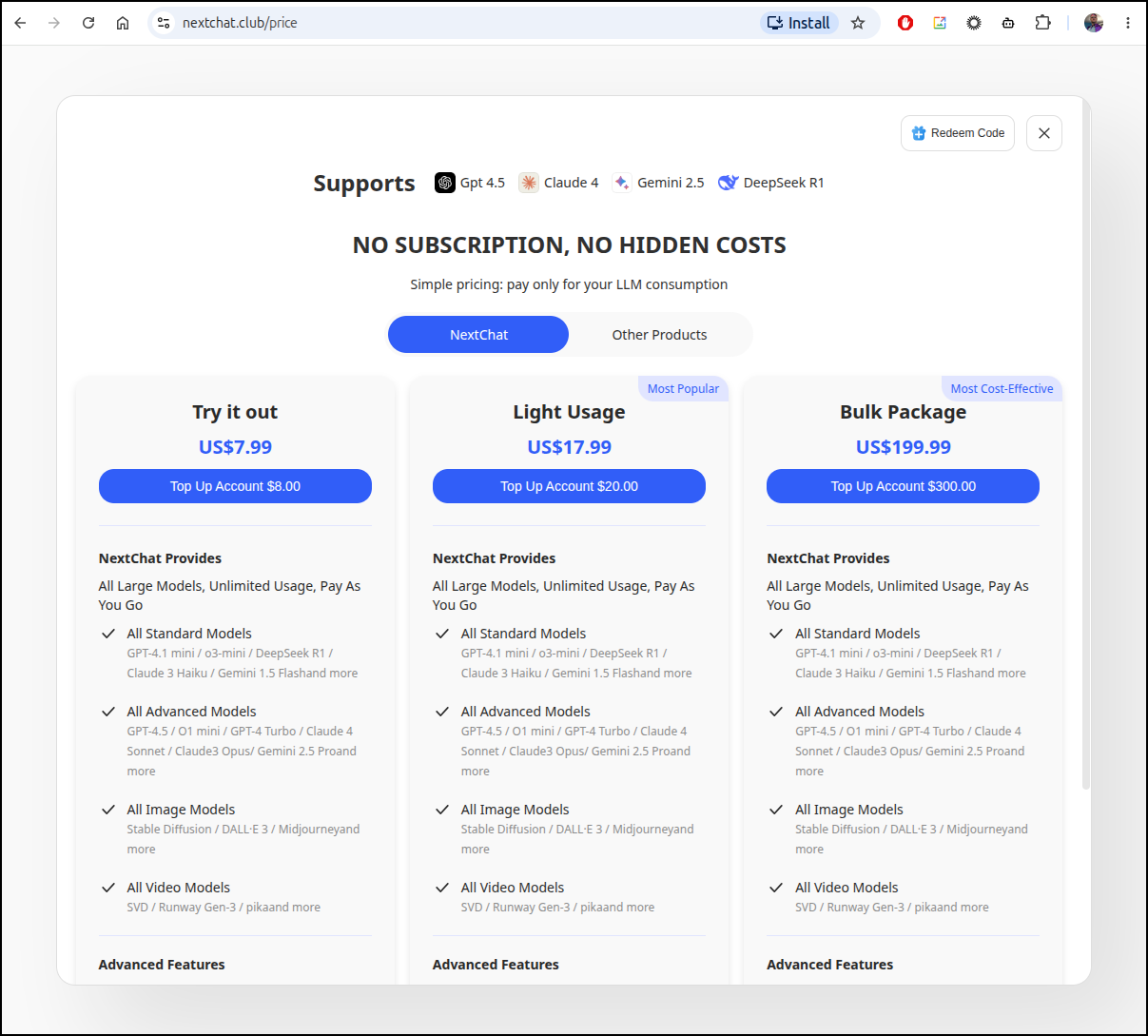Click the NO SUBSCRIPTION, NO HIDDEN COSTS heading
The image size is (1148, 1036).
click(x=569, y=245)
